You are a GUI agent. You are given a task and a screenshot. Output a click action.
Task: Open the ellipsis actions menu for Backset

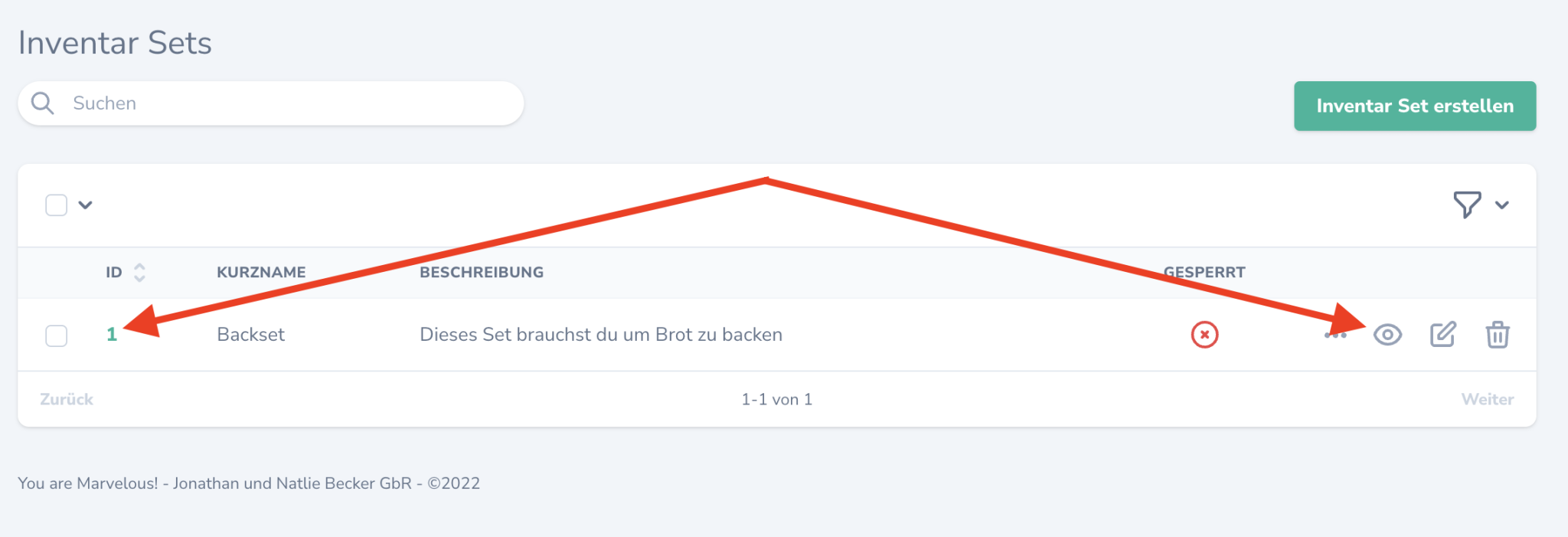coord(1336,335)
